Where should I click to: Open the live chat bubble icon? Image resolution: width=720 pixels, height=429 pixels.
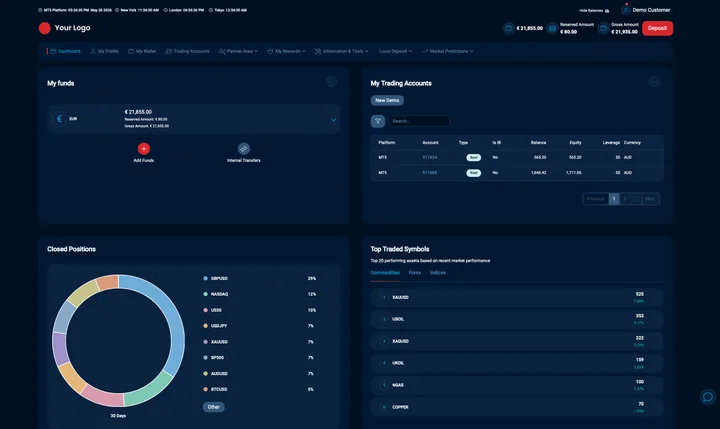(x=708, y=397)
